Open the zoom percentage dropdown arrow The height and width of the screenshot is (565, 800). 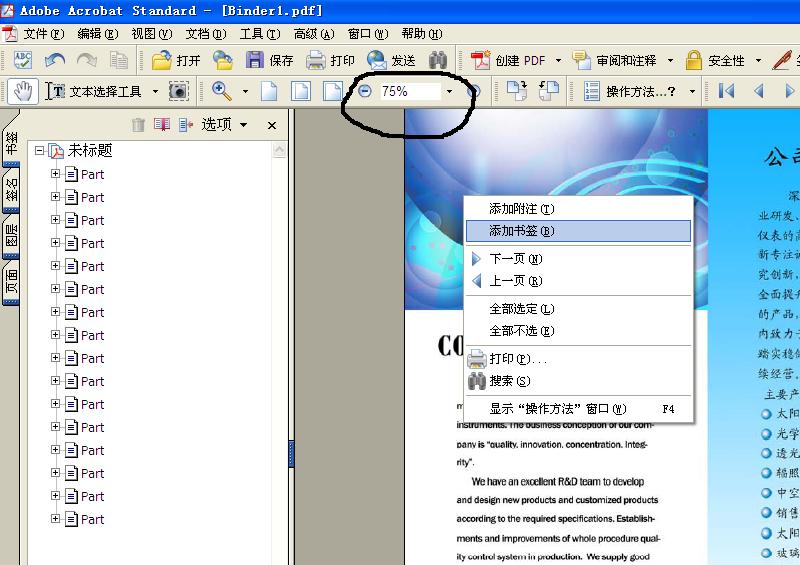click(449, 91)
